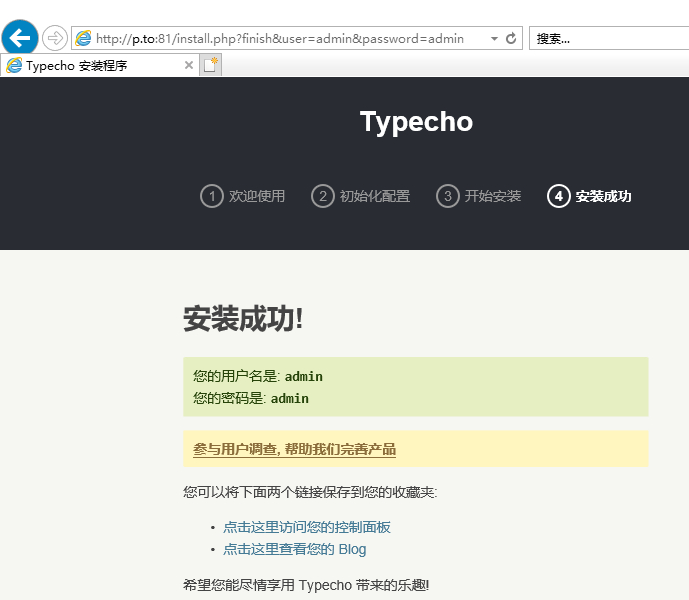Click the Typecho header title
This screenshot has height=600, width=689.
416,121
